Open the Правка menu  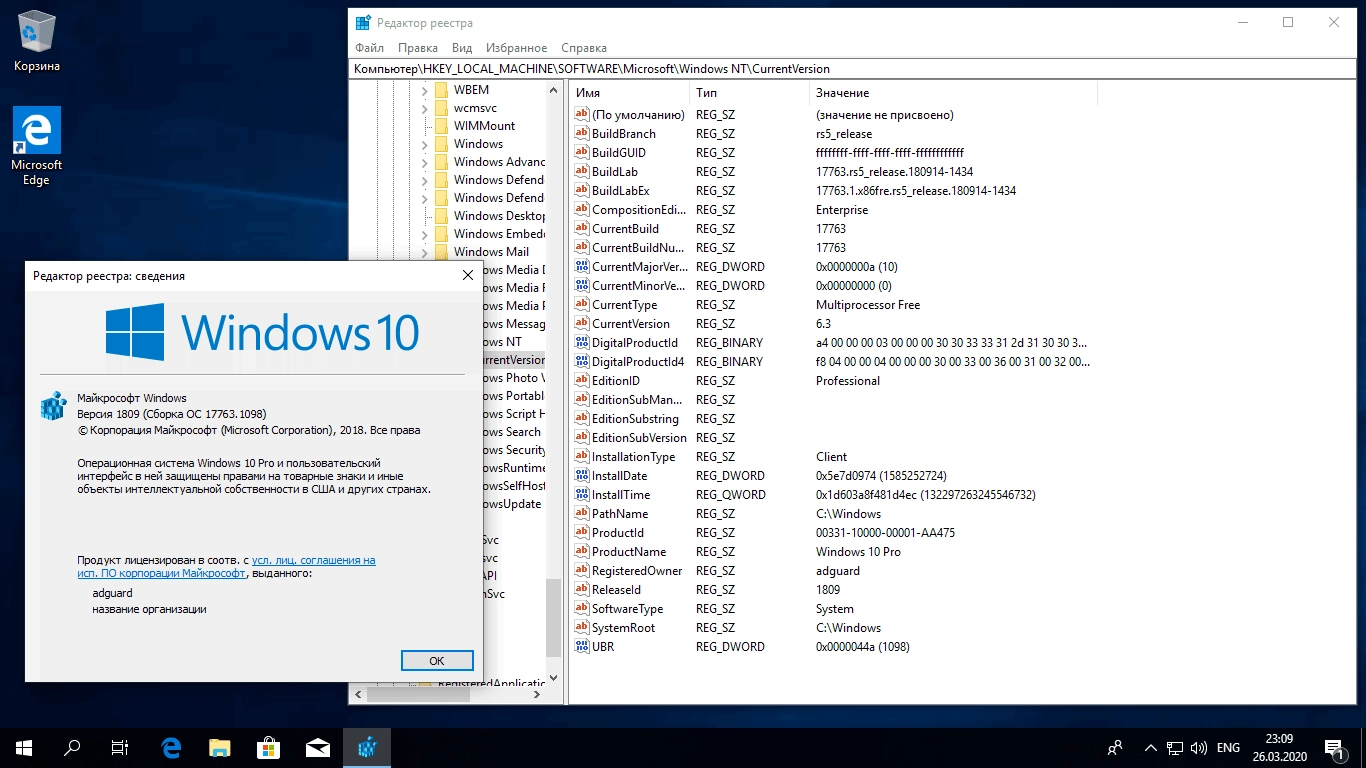(x=417, y=48)
